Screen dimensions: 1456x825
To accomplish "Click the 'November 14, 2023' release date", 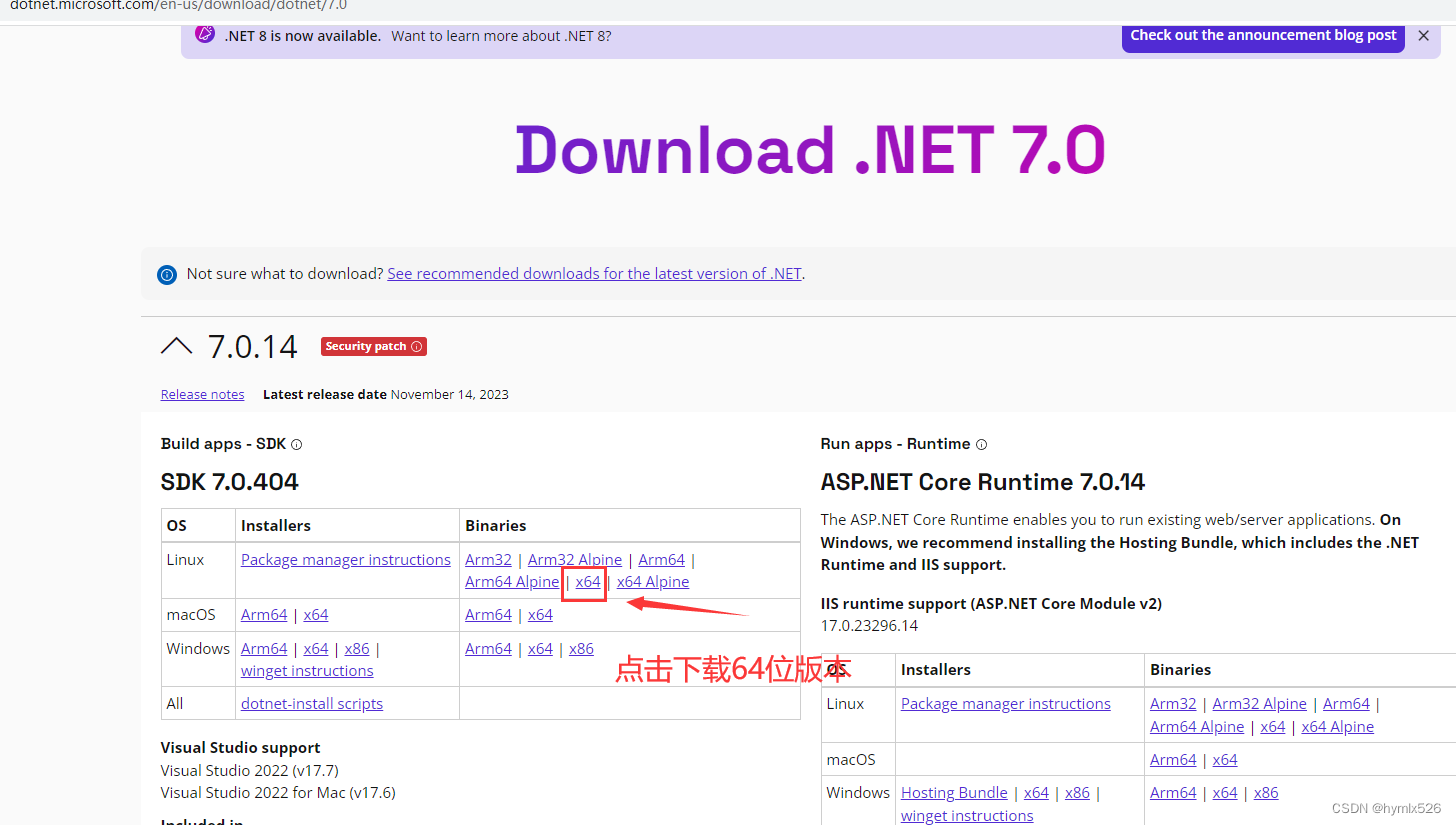I will coord(450,394).
